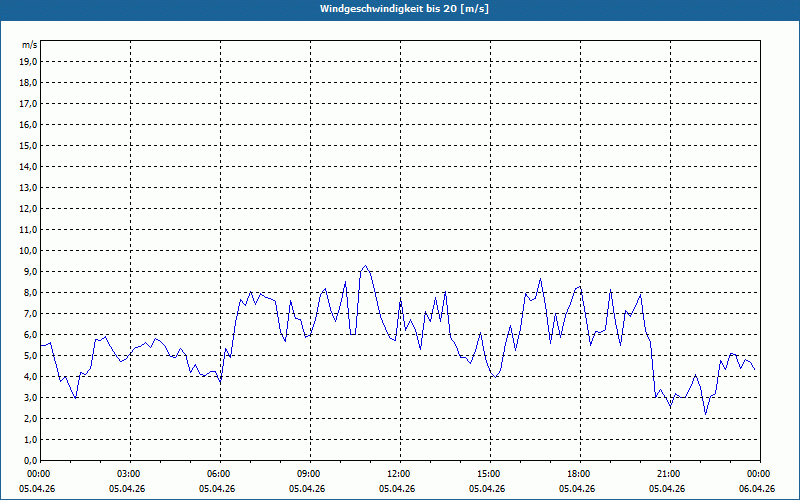Select the "12,0" y-axis label
The image size is (800, 500).
pos(28,209)
